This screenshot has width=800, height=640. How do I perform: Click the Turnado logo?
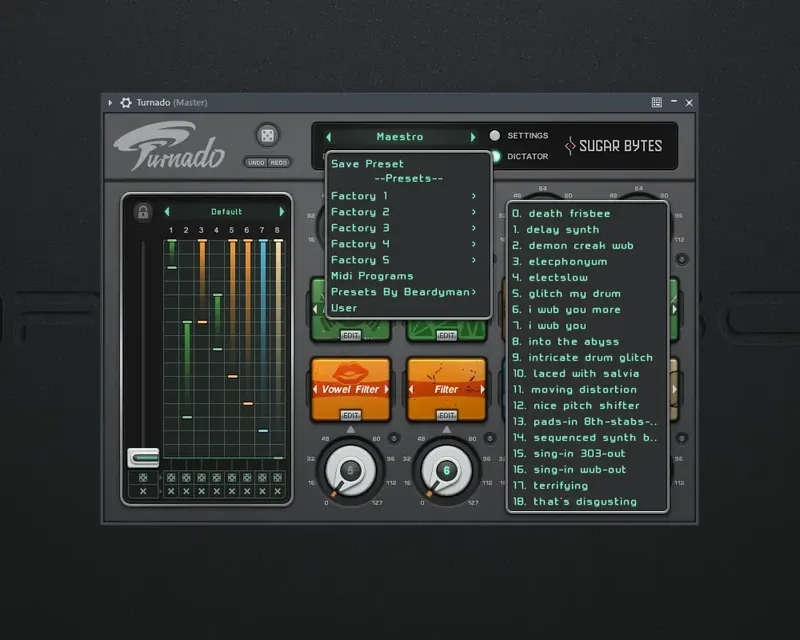click(x=169, y=146)
